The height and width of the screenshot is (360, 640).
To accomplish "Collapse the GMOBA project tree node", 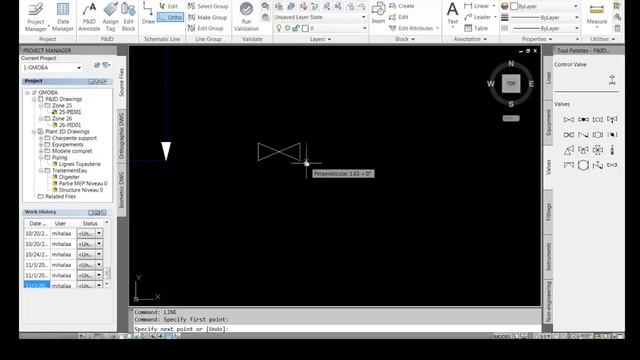I will [x=27, y=93].
